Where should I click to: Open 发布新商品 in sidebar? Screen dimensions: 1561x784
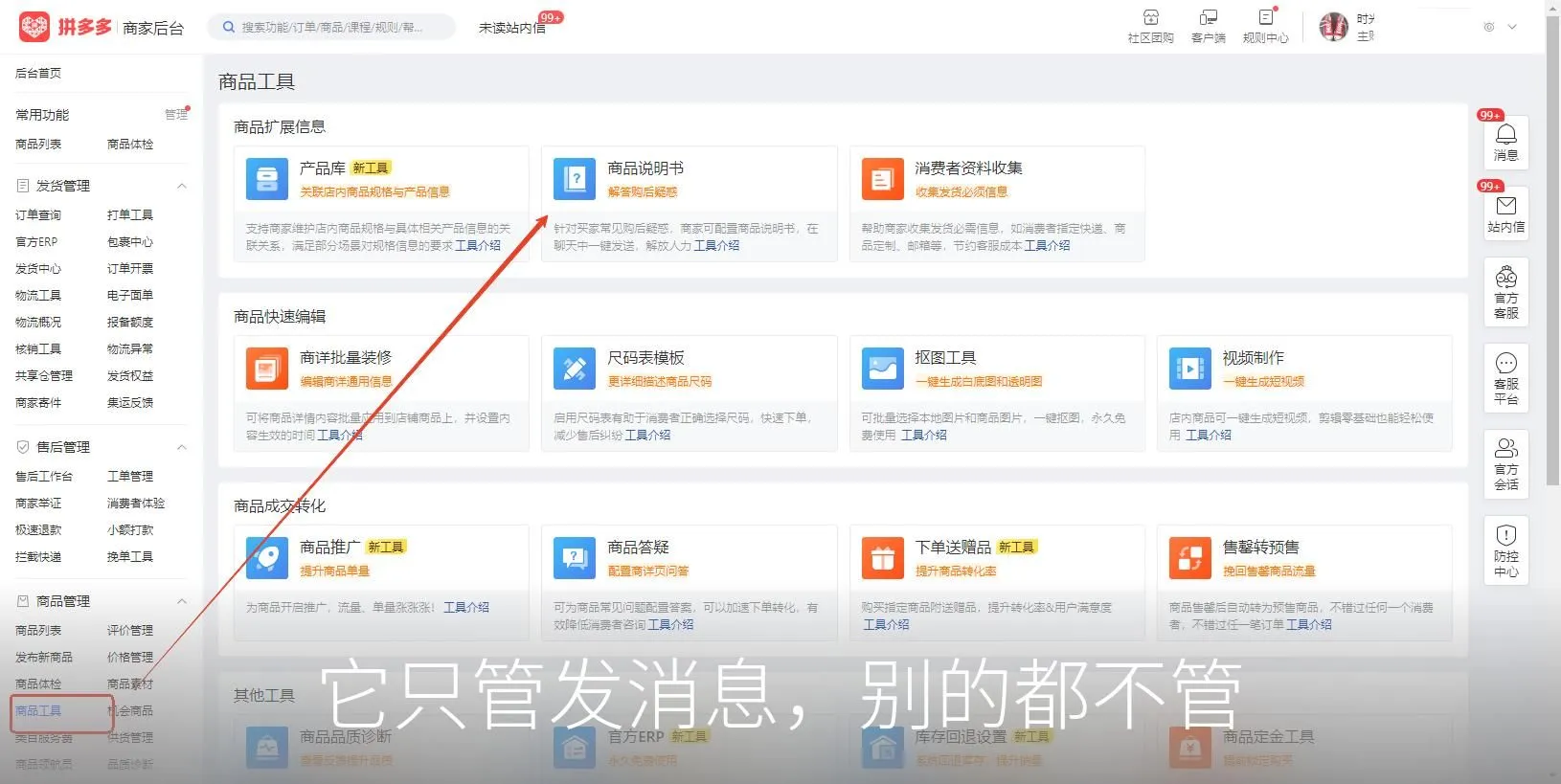[44, 658]
